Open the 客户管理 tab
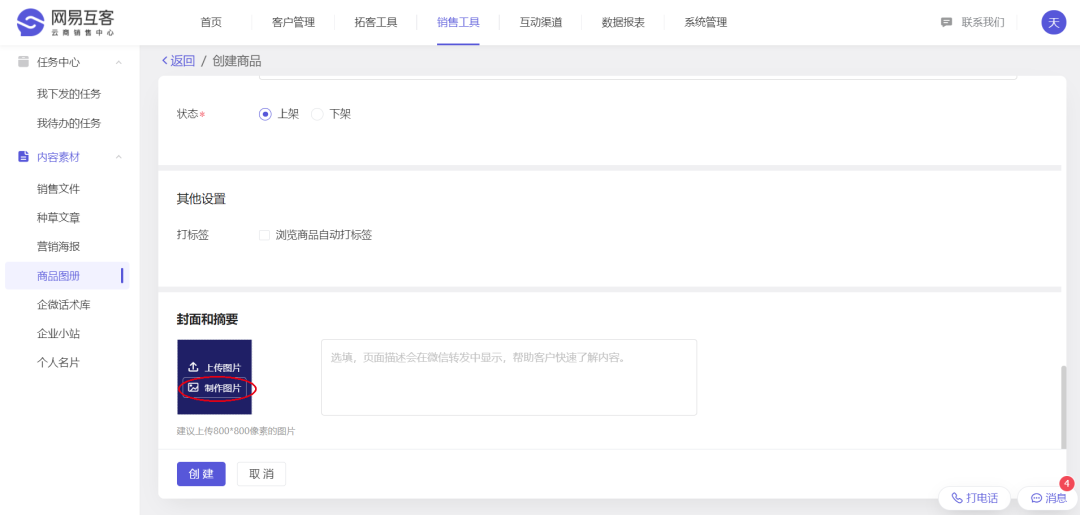Viewport: 1080px width, 515px height. (293, 22)
